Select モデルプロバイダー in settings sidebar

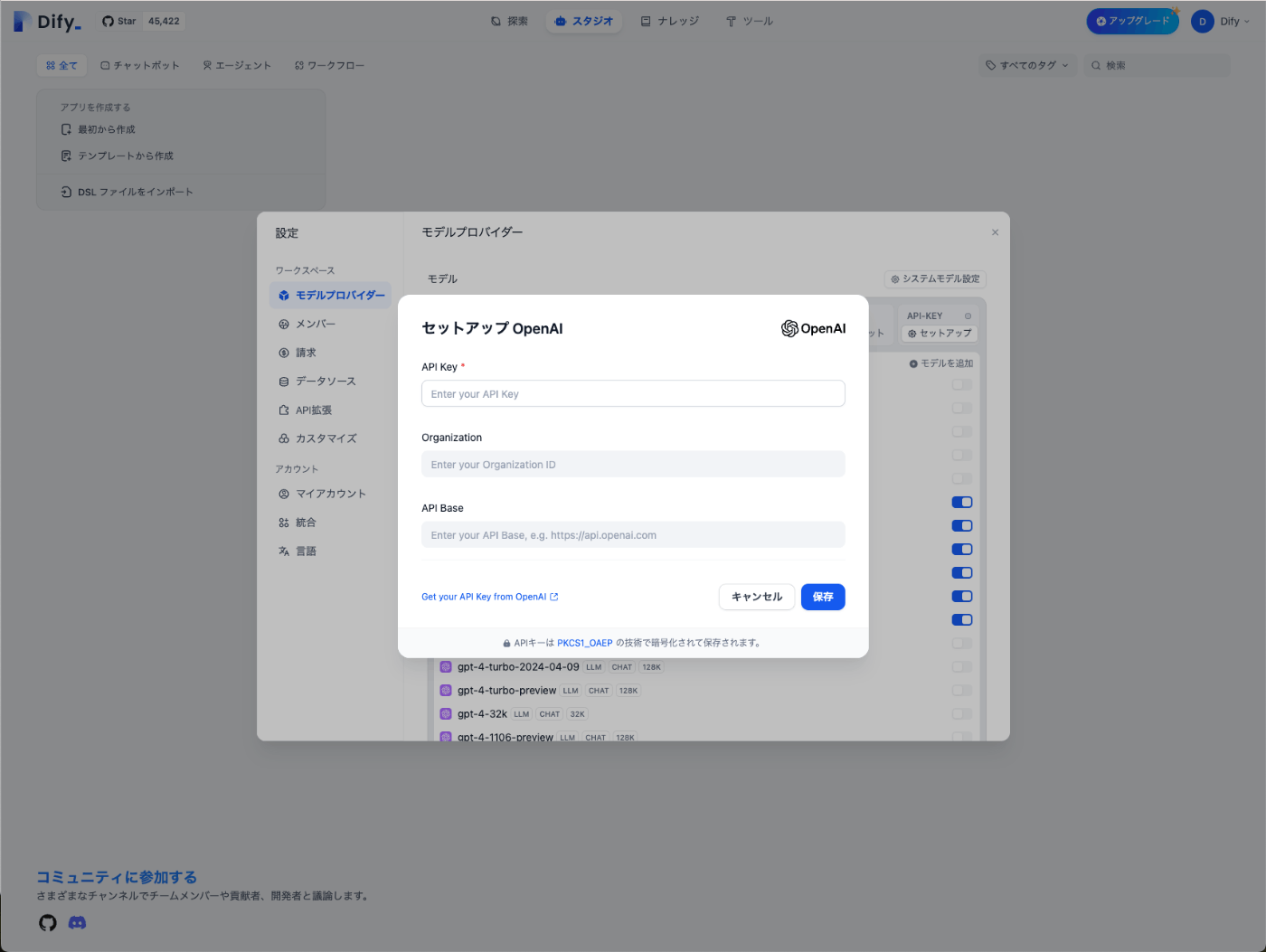(x=331, y=295)
